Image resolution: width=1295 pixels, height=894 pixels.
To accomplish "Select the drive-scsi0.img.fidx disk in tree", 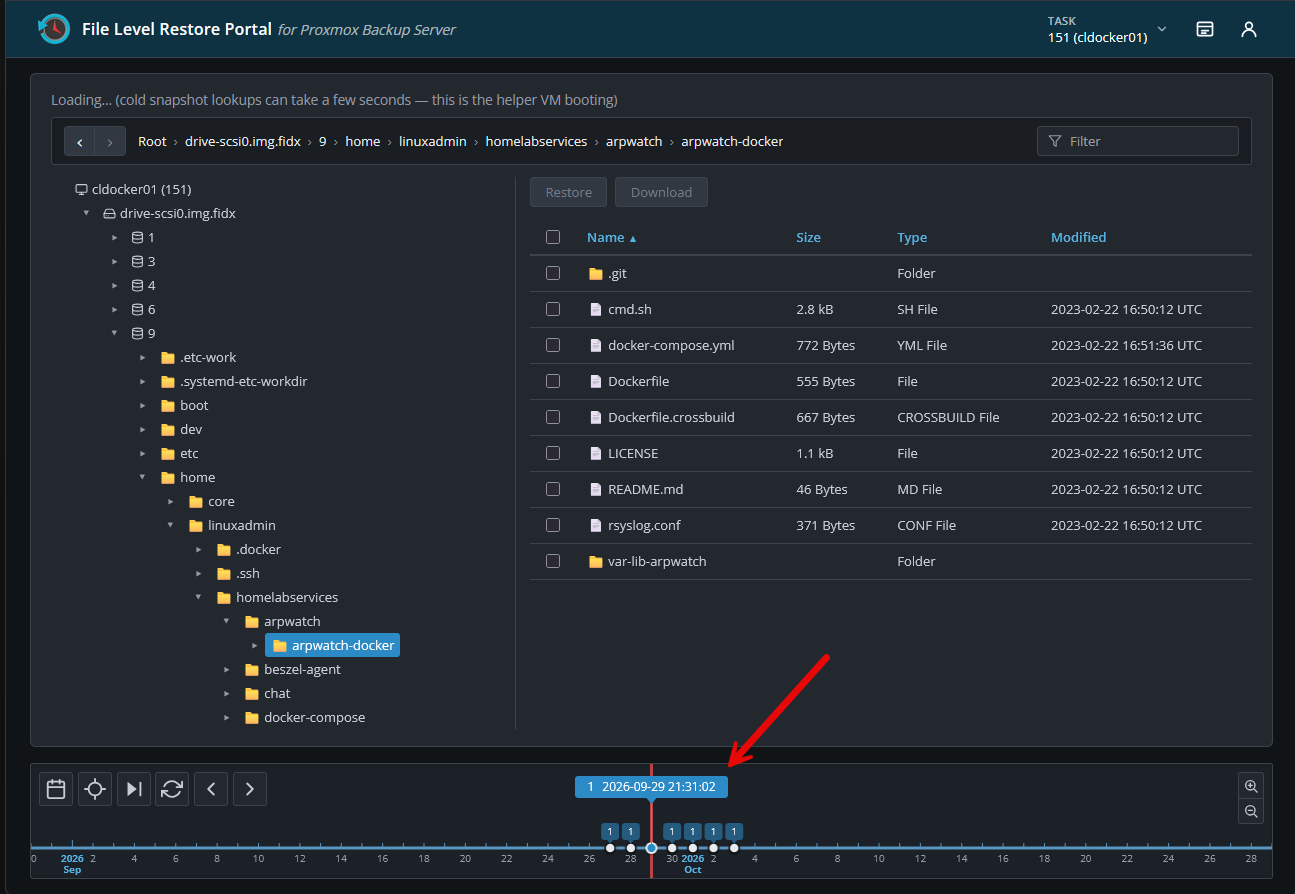I will (169, 213).
